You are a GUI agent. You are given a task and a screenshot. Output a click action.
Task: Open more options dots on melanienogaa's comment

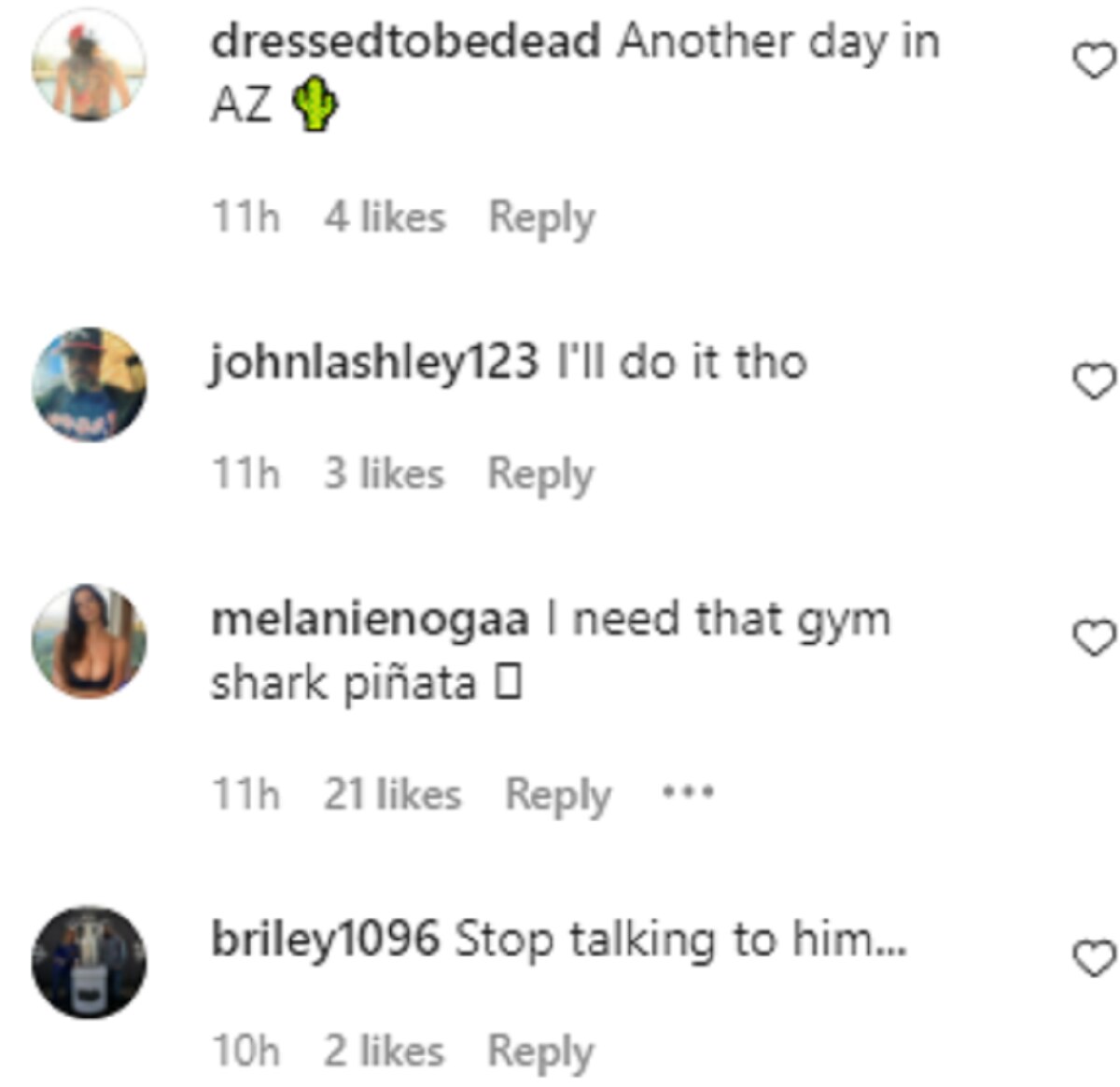tap(688, 794)
